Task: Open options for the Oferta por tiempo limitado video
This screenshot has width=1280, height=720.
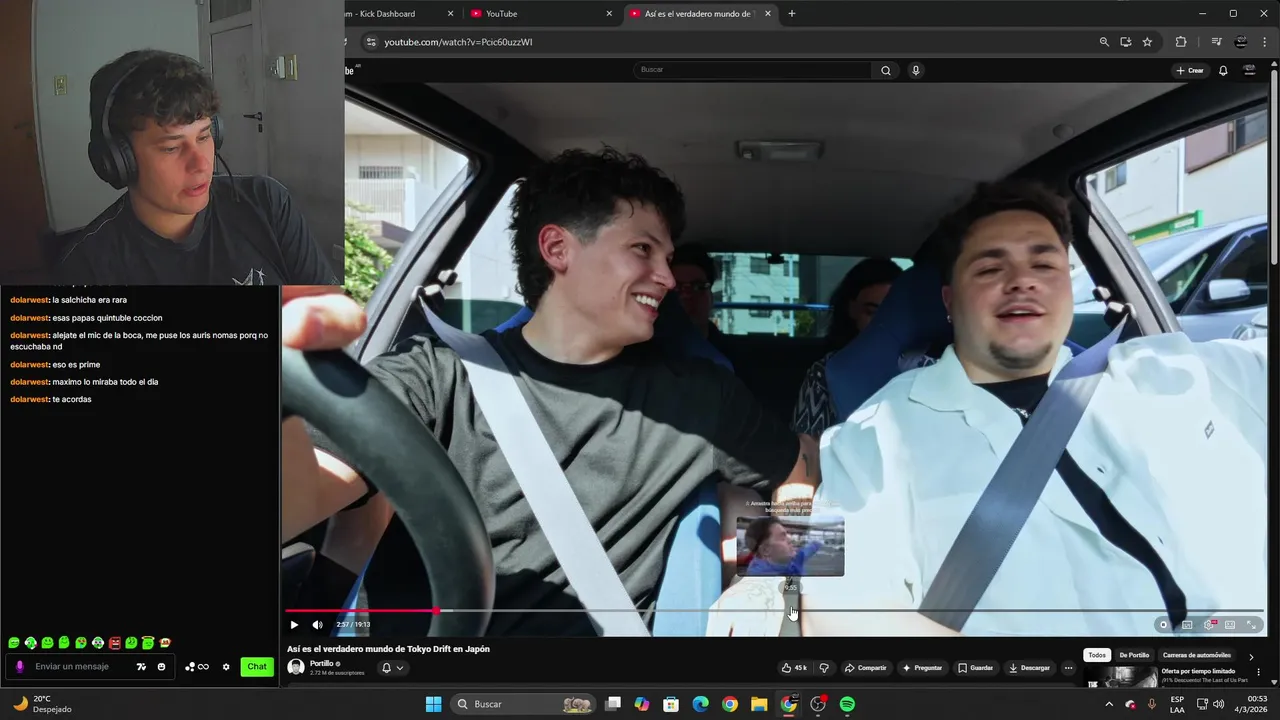Action: coord(1258,673)
